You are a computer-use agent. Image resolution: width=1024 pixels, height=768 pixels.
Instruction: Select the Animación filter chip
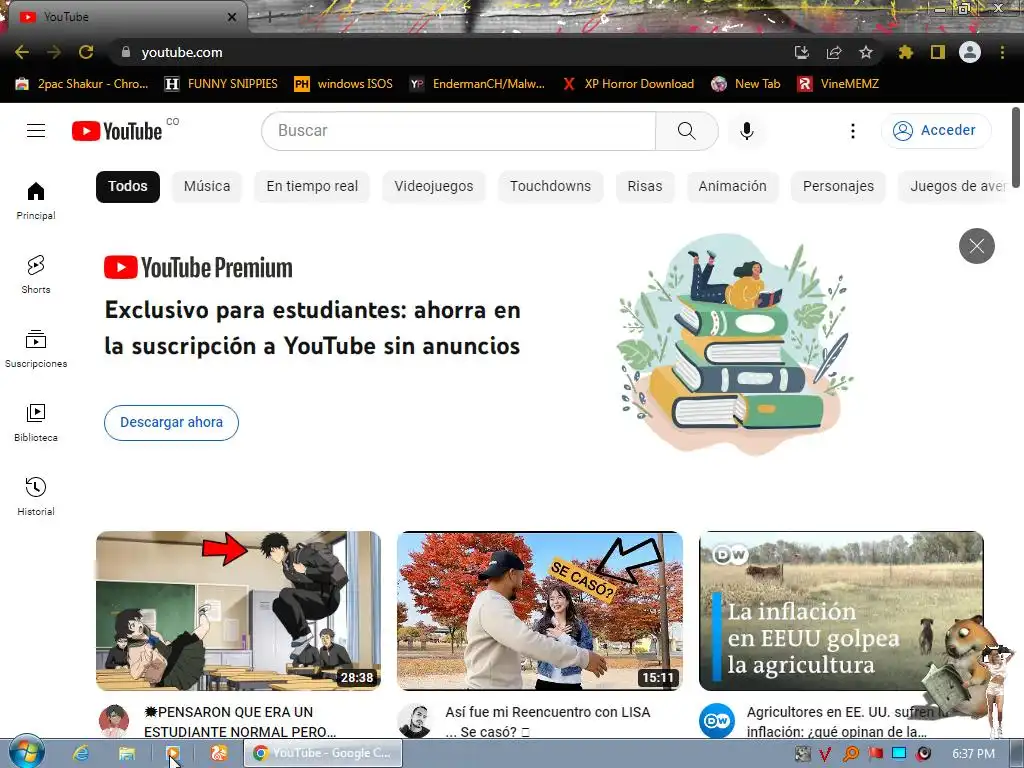coord(733,187)
